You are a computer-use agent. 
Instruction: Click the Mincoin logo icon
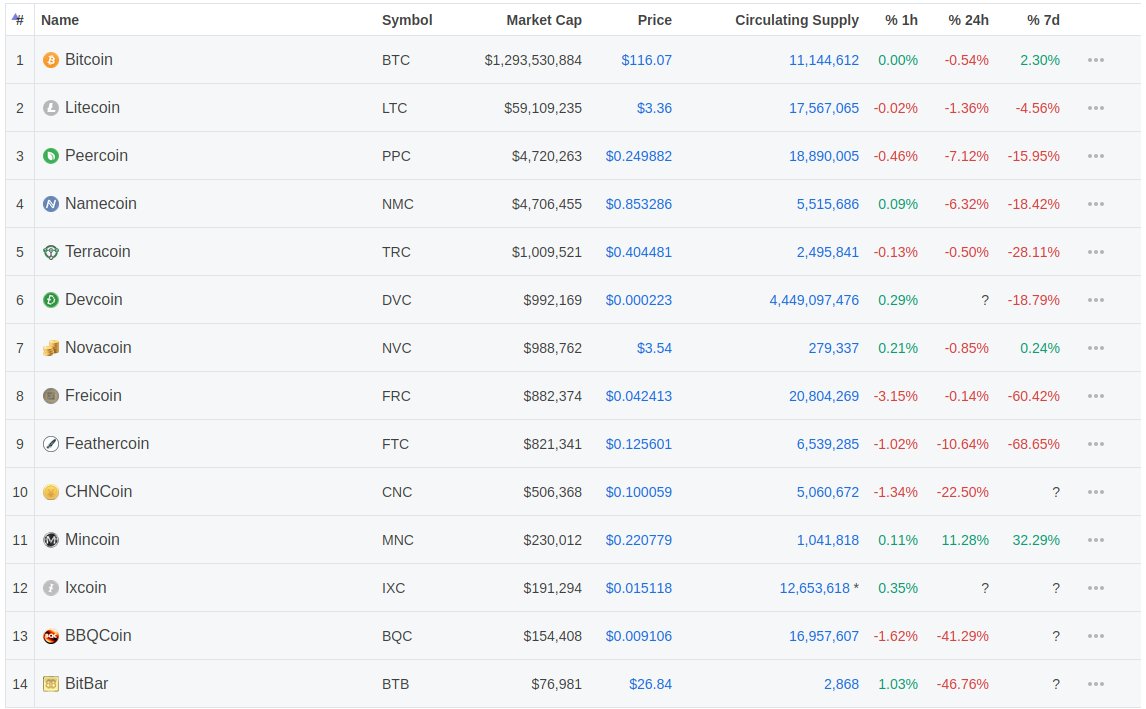50,540
